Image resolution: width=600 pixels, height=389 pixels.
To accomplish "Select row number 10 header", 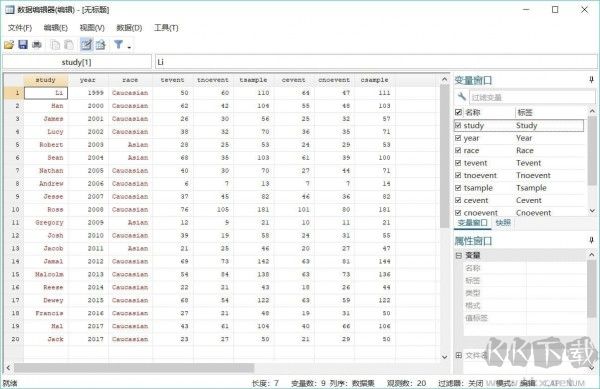I will [x=14, y=210].
